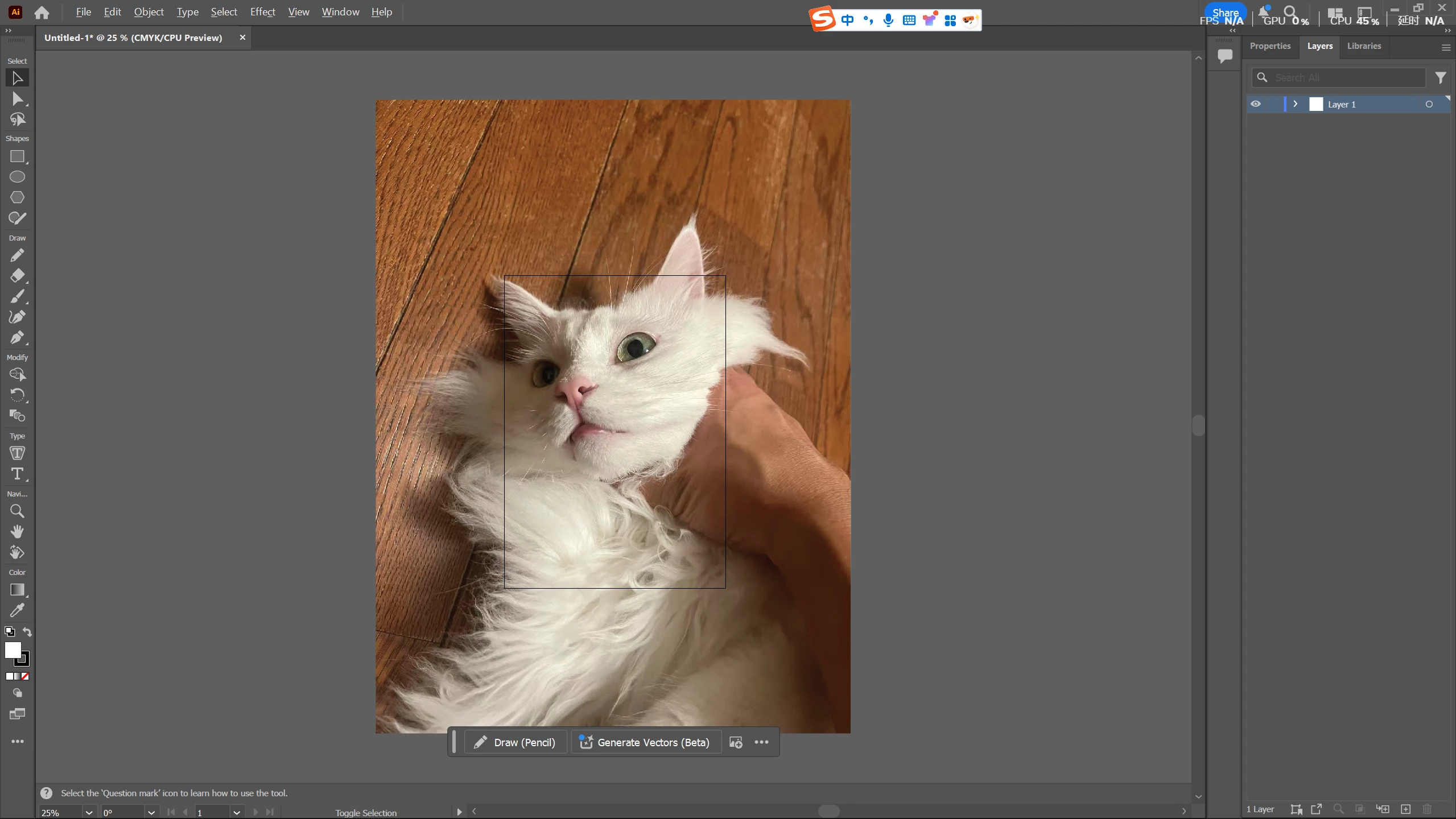
Task: Choose the Type tool
Action: tap(17, 474)
